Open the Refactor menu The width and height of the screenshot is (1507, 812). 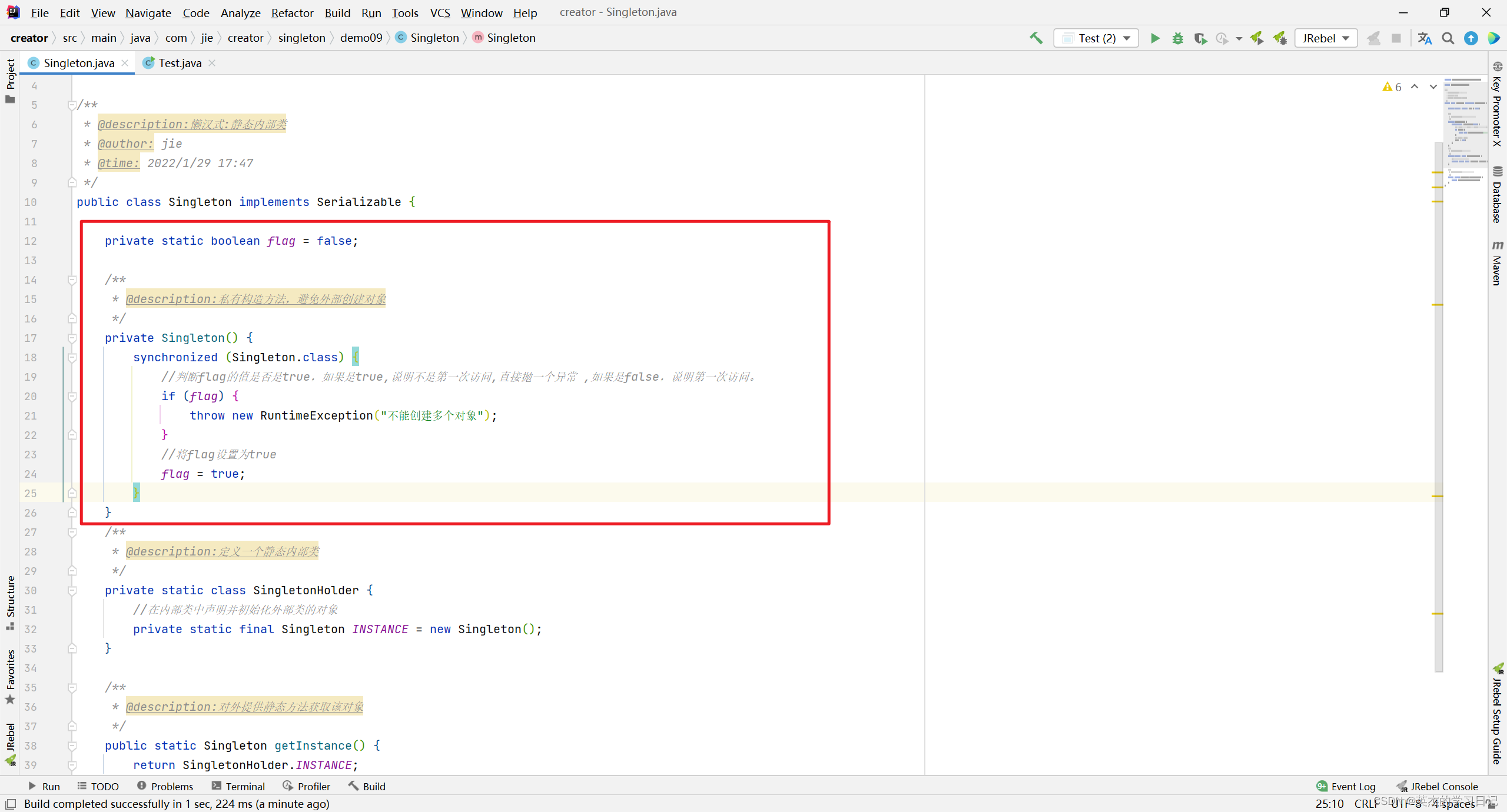(x=292, y=12)
